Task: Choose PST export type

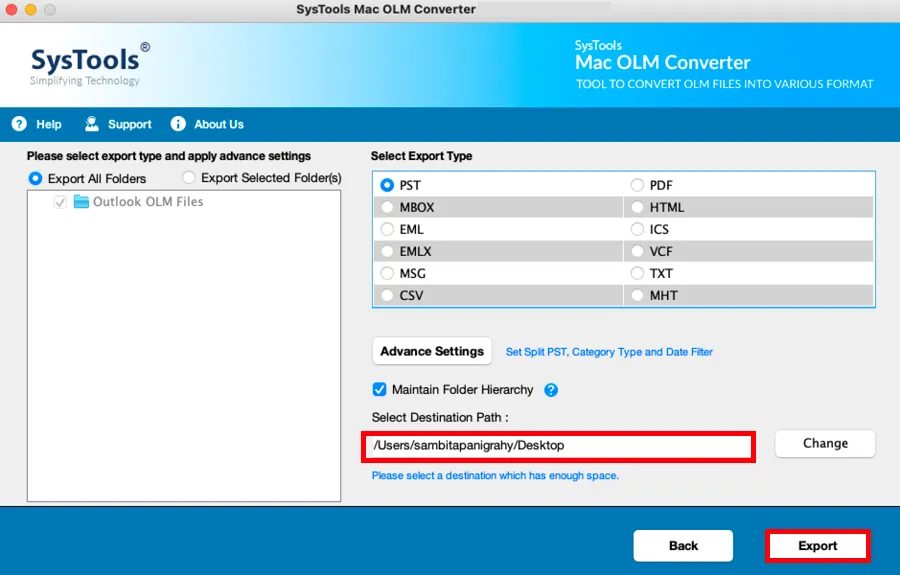Action: tap(387, 185)
